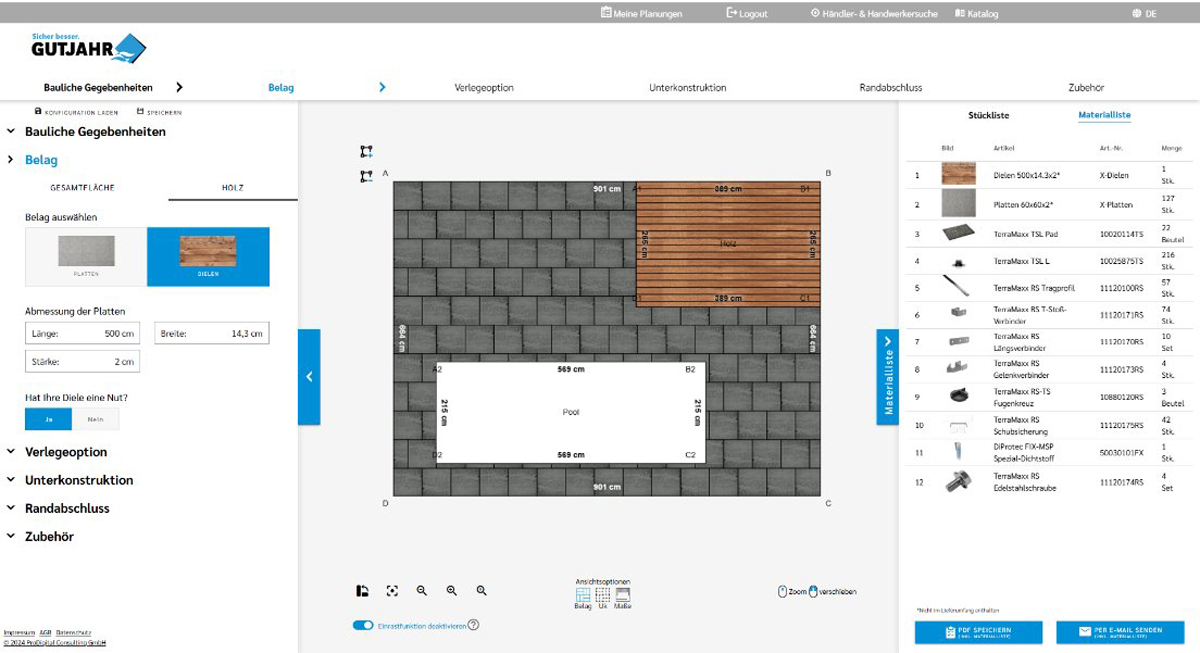This screenshot has height=653, width=1200.
Task: Open the Gesamtfläche tab under Belag
Action: [x=83, y=188]
